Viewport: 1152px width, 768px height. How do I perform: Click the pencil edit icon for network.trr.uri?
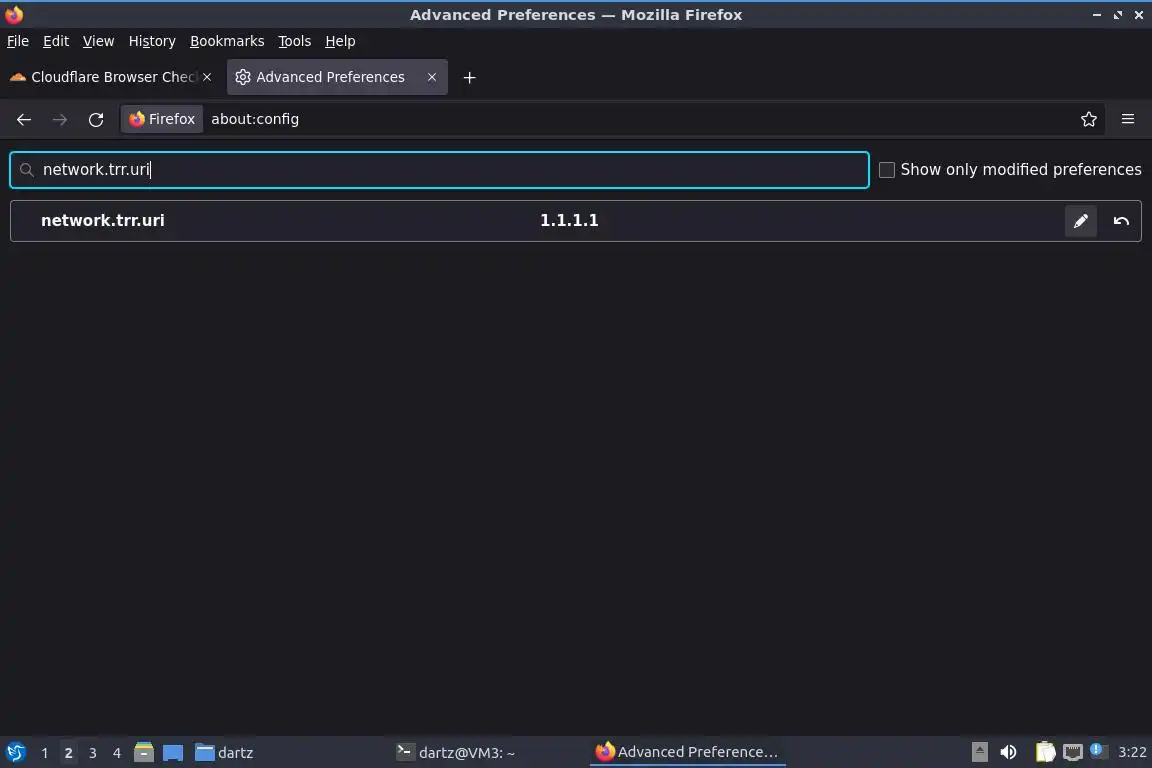1080,221
